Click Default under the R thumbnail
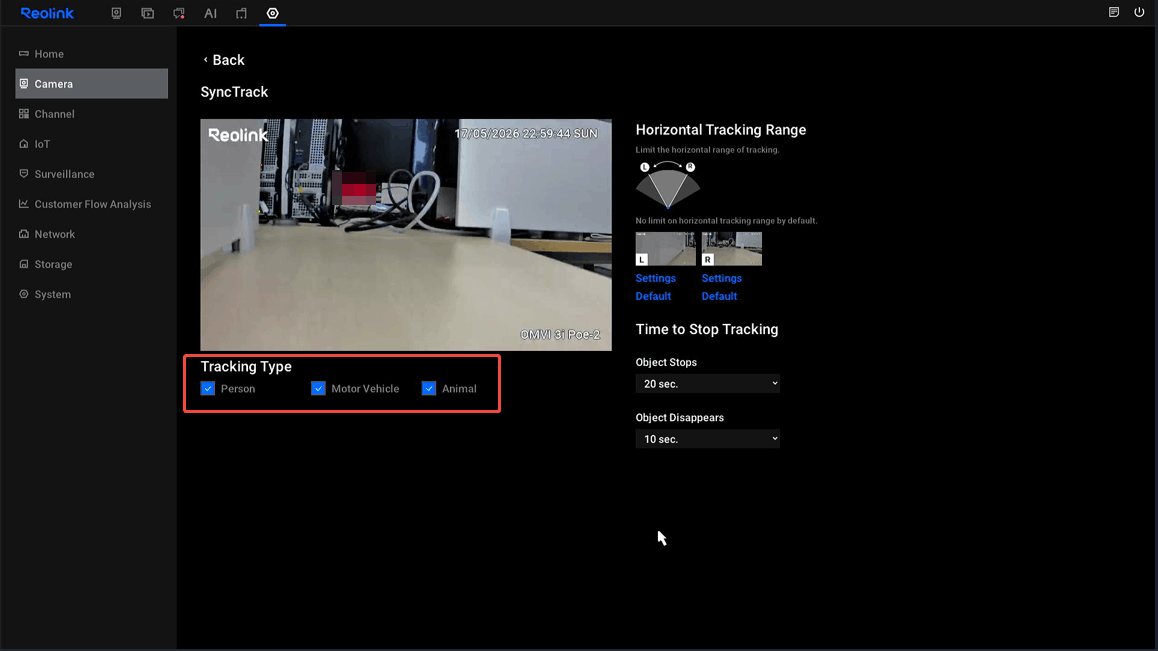Viewport: 1158px width, 651px height. pyautogui.click(x=719, y=296)
